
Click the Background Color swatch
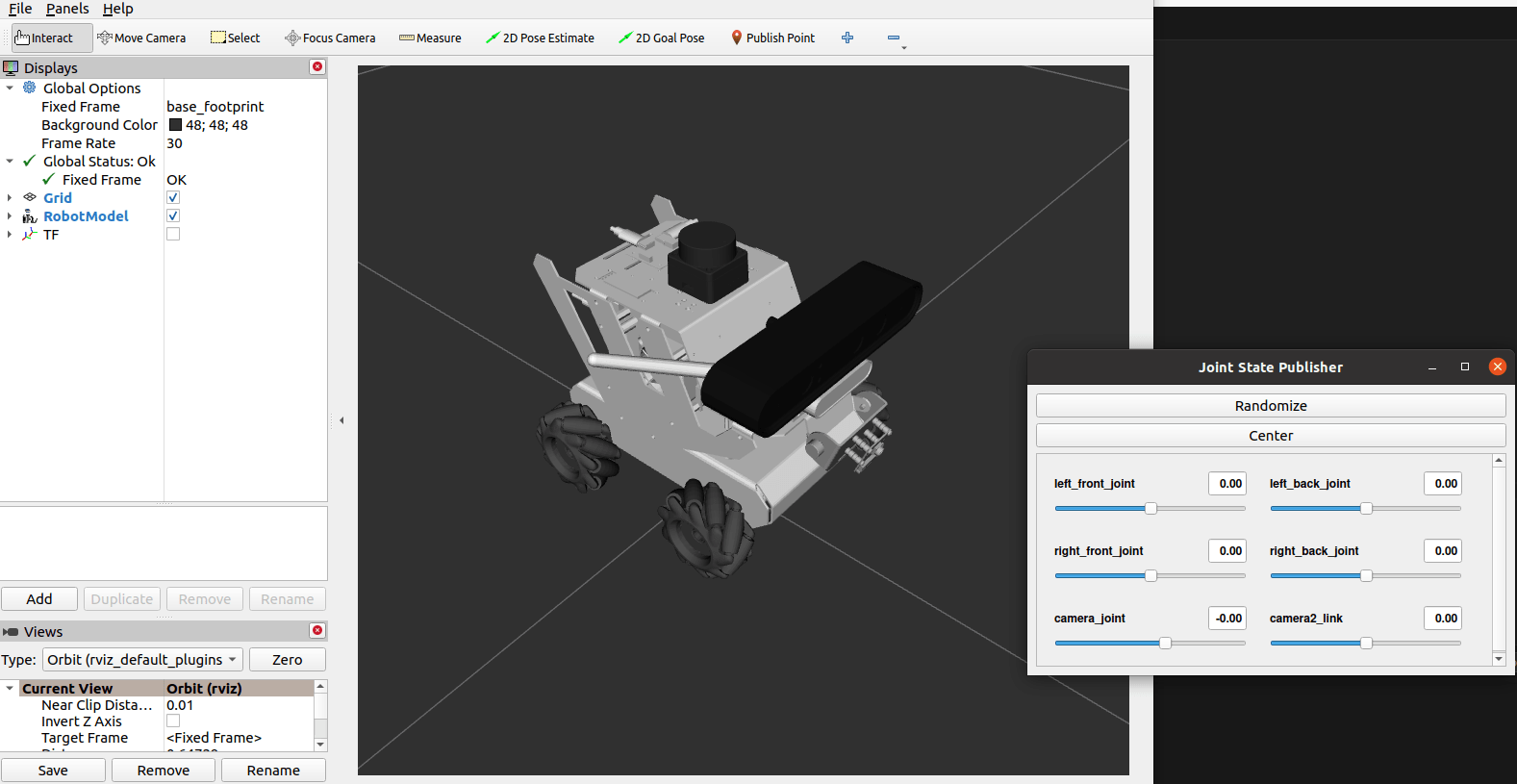click(175, 125)
